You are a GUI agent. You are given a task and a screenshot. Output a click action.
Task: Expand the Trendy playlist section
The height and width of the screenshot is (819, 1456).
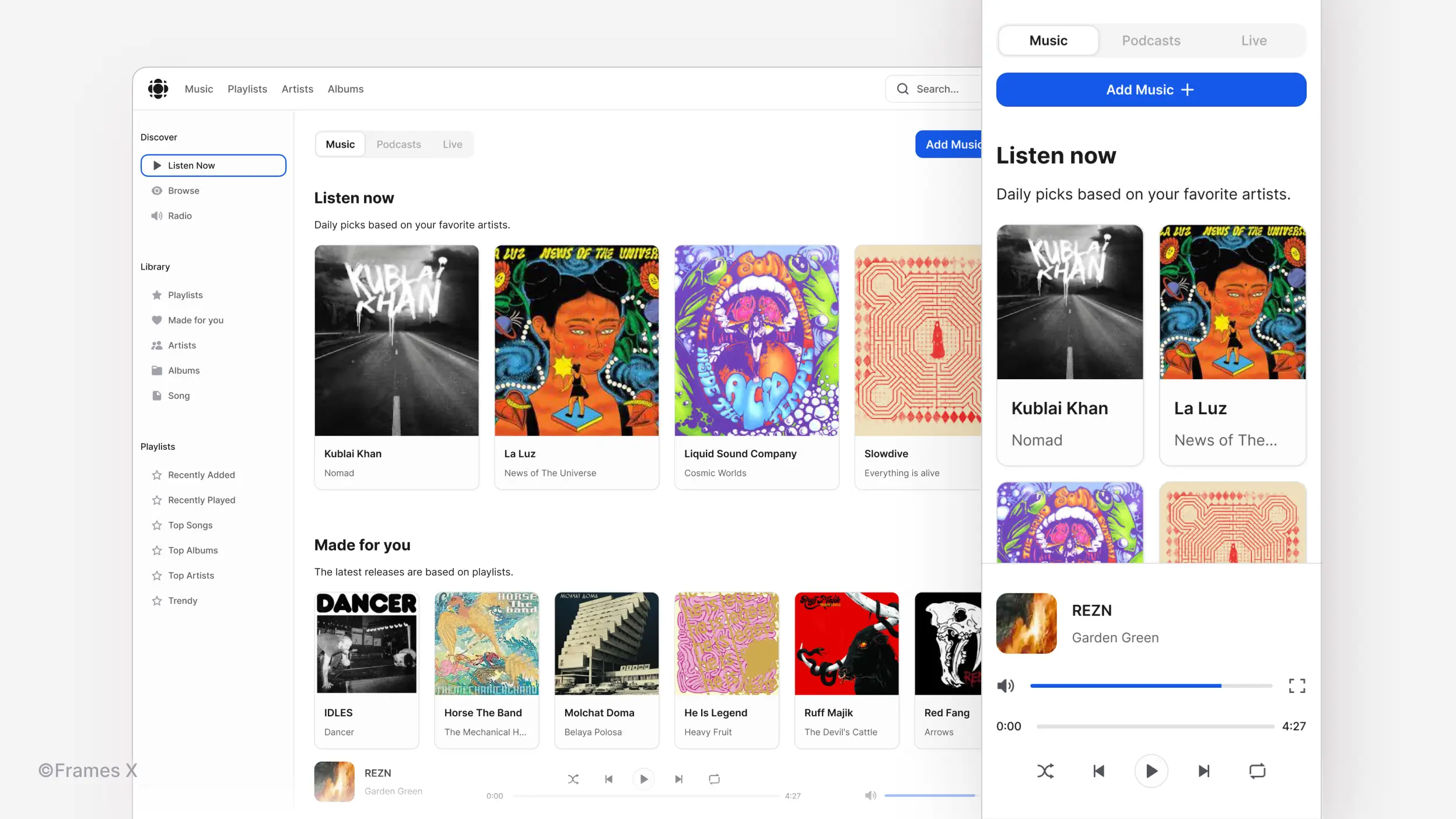tap(183, 600)
